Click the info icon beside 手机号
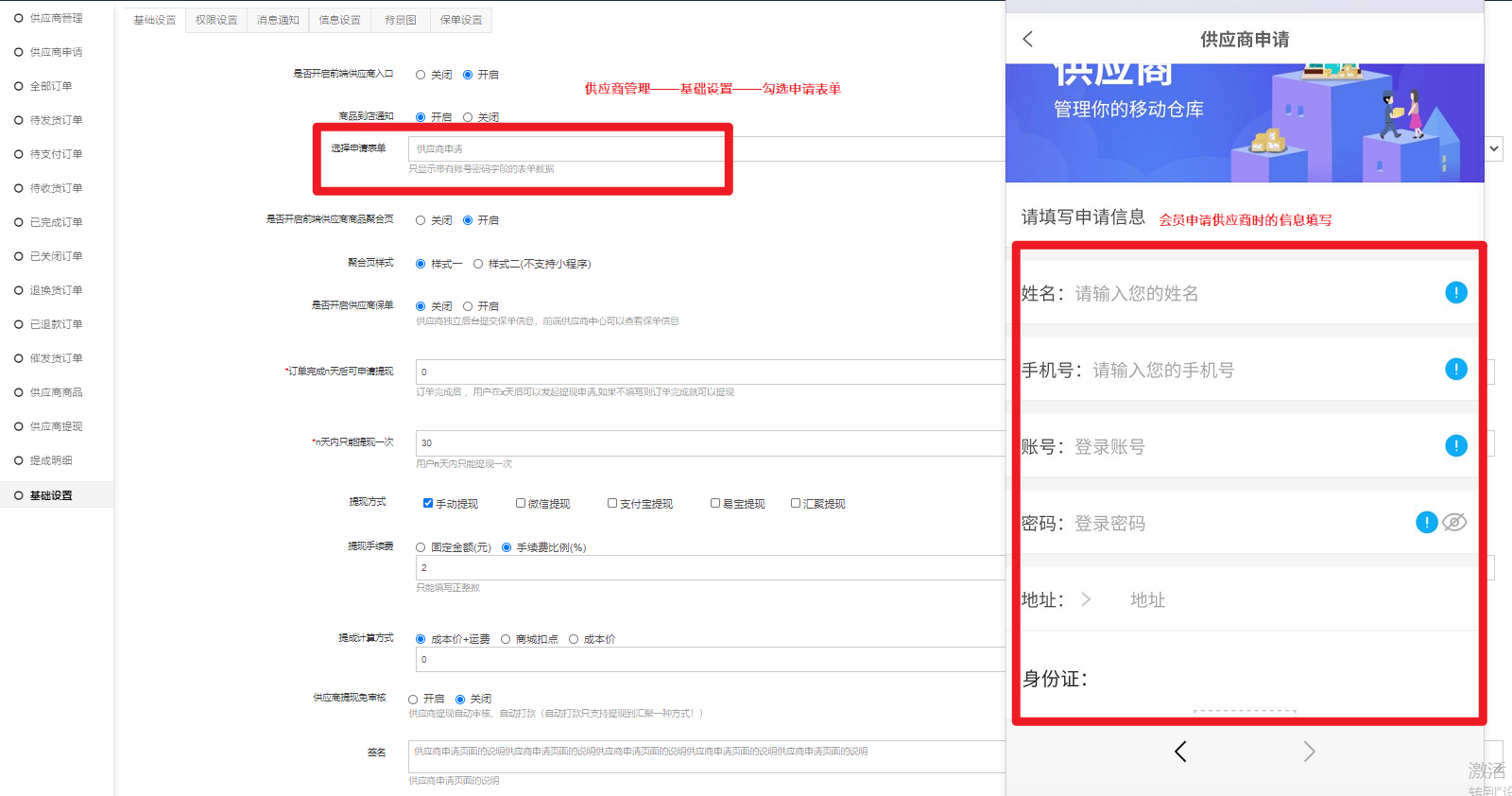The width and height of the screenshot is (1512, 796). 1456,369
